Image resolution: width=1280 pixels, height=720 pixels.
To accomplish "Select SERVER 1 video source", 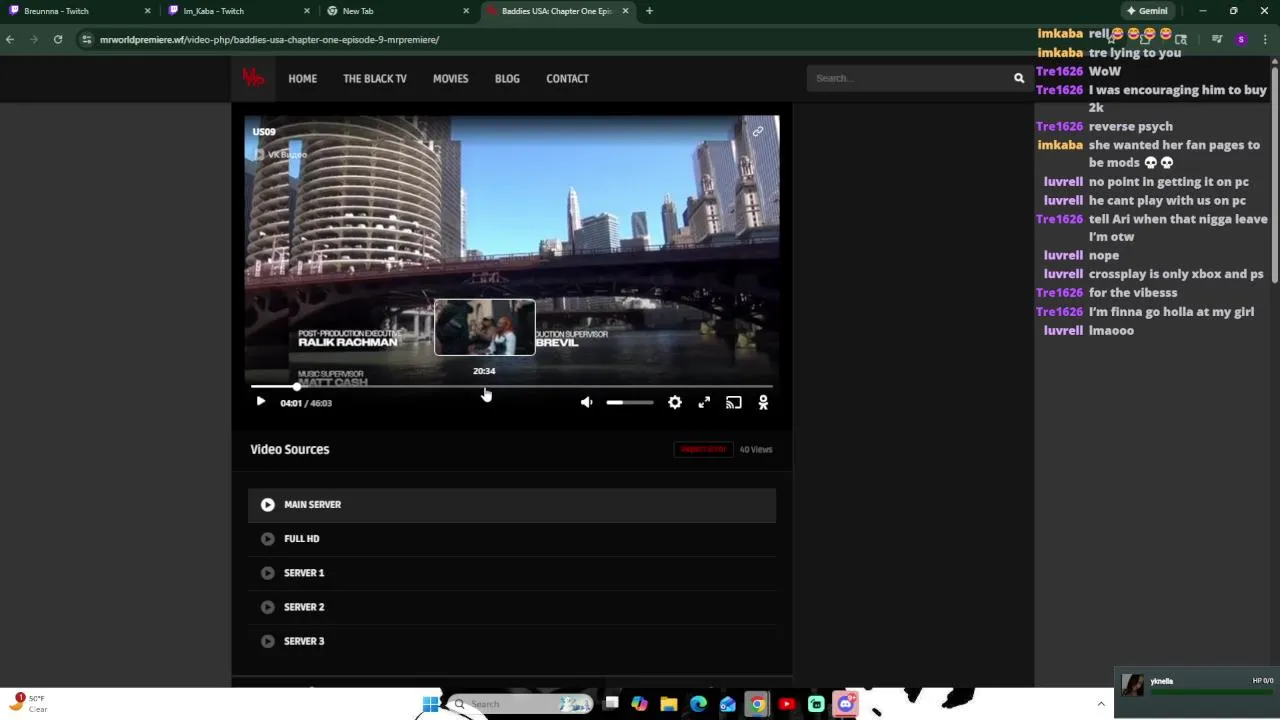I will pos(512,573).
